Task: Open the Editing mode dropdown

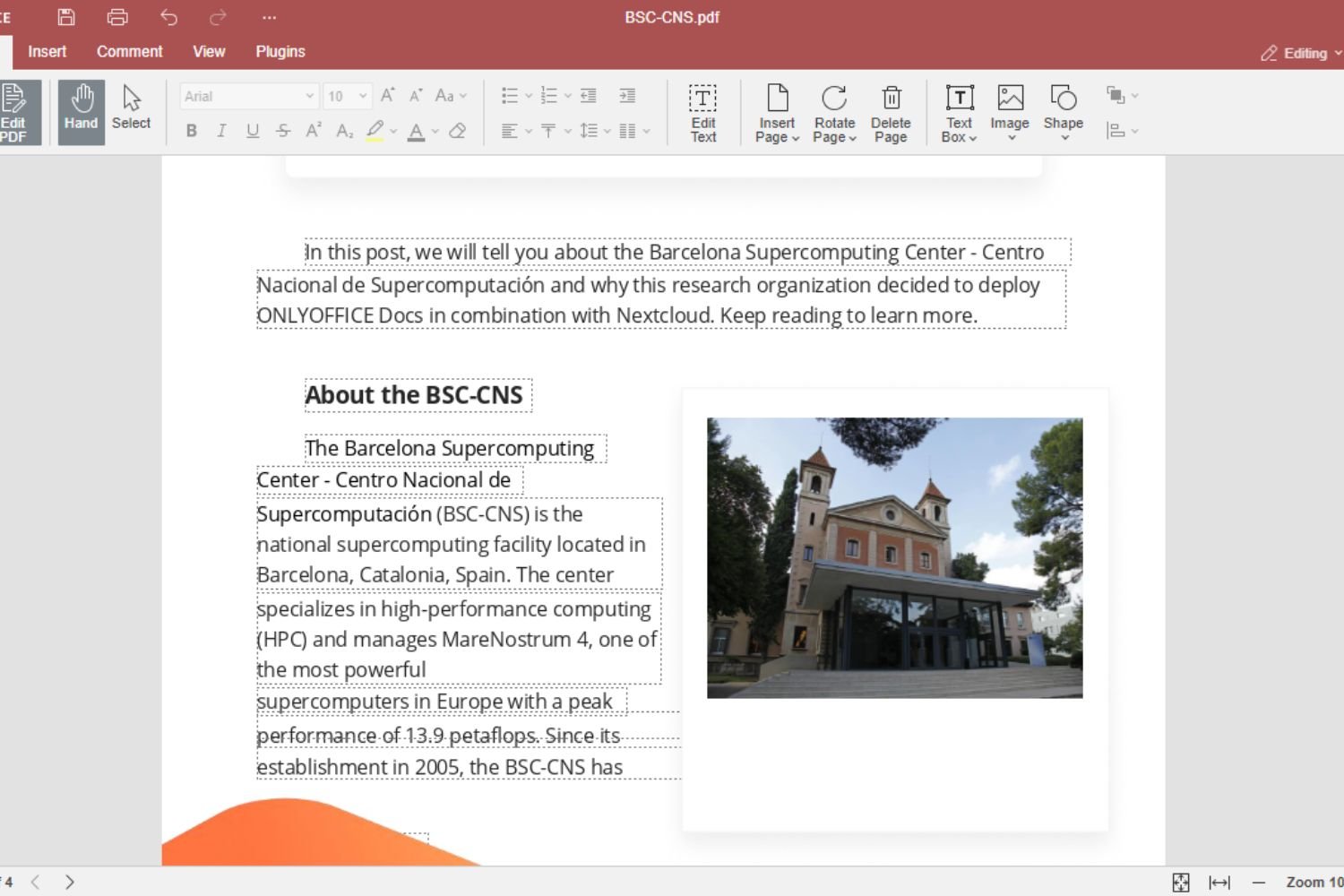Action: pos(1301,54)
